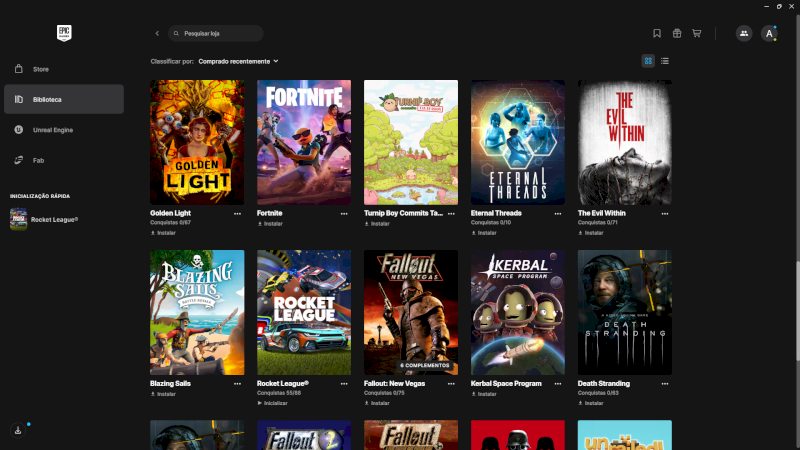Open Blazing Sails options menu
The image size is (800, 450).
click(x=237, y=384)
